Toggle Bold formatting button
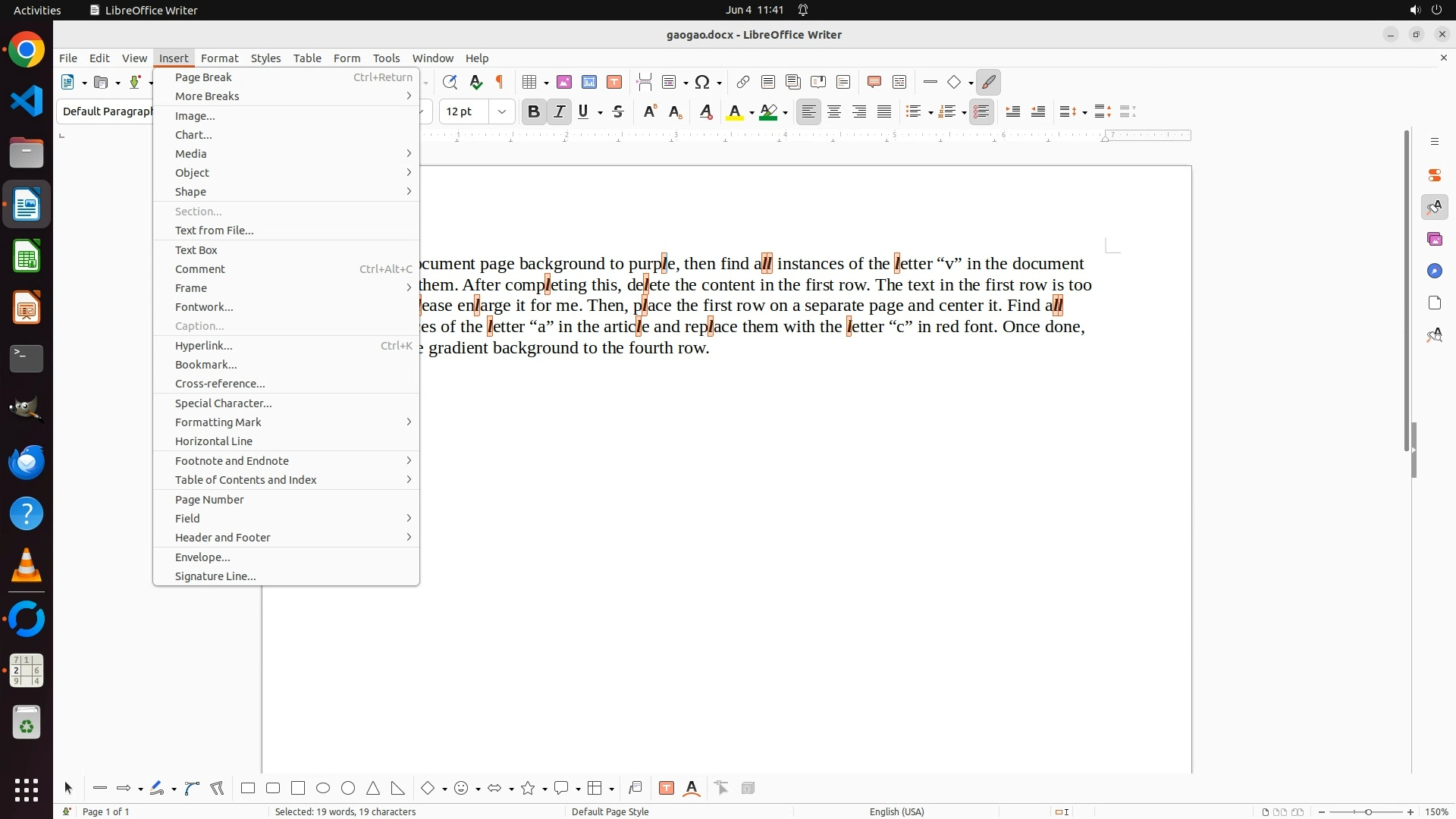This screenshot has width=1456, height=819. coord(533,112)
